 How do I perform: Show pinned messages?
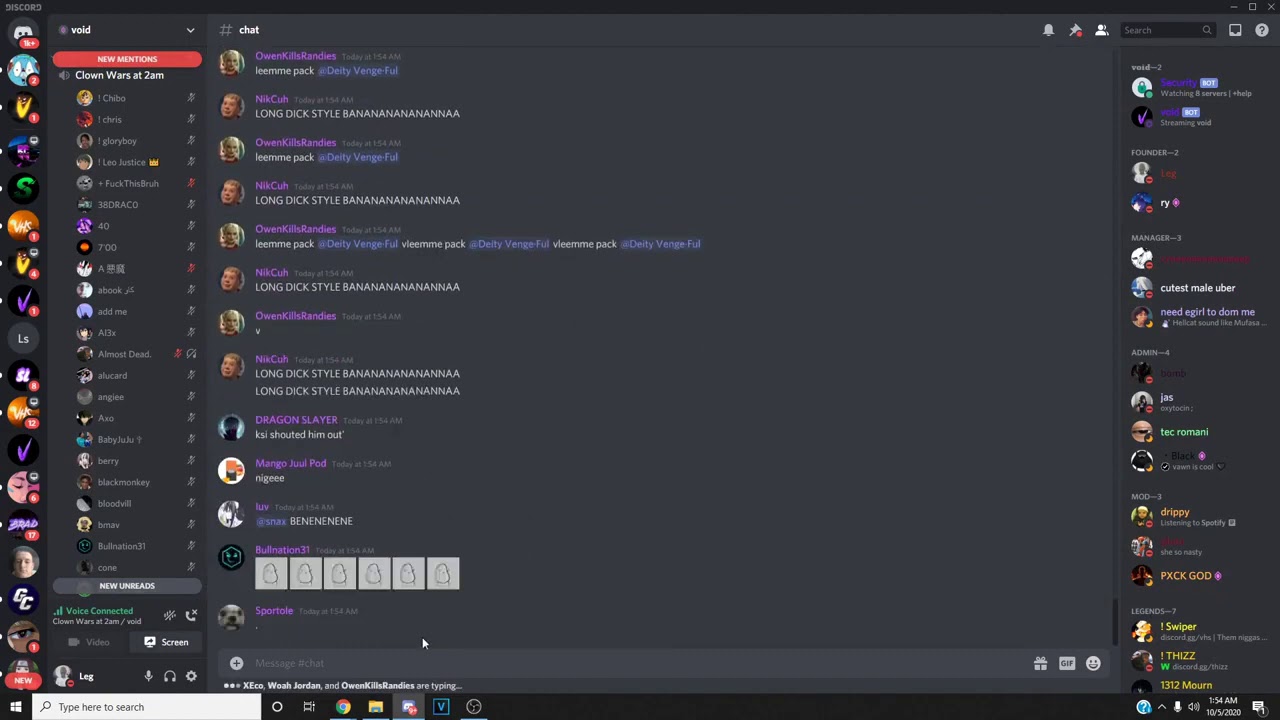[x=1075, y=30]
